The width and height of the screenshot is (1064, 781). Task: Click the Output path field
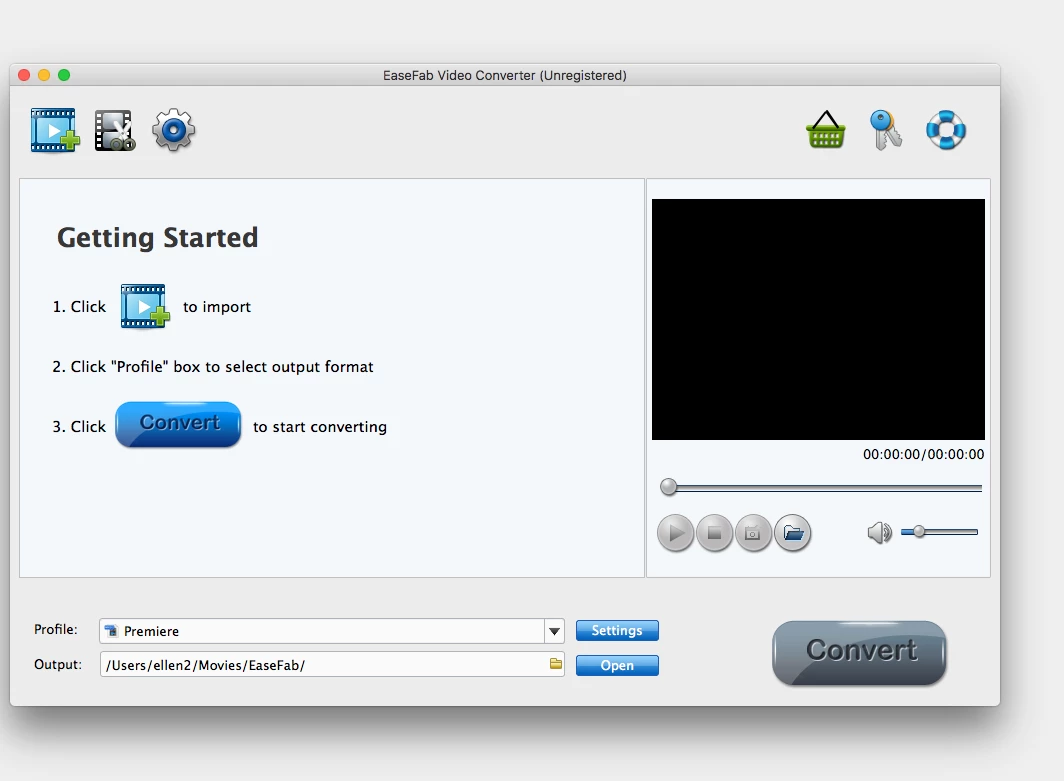pyautogui.click(x=332, y=664)
